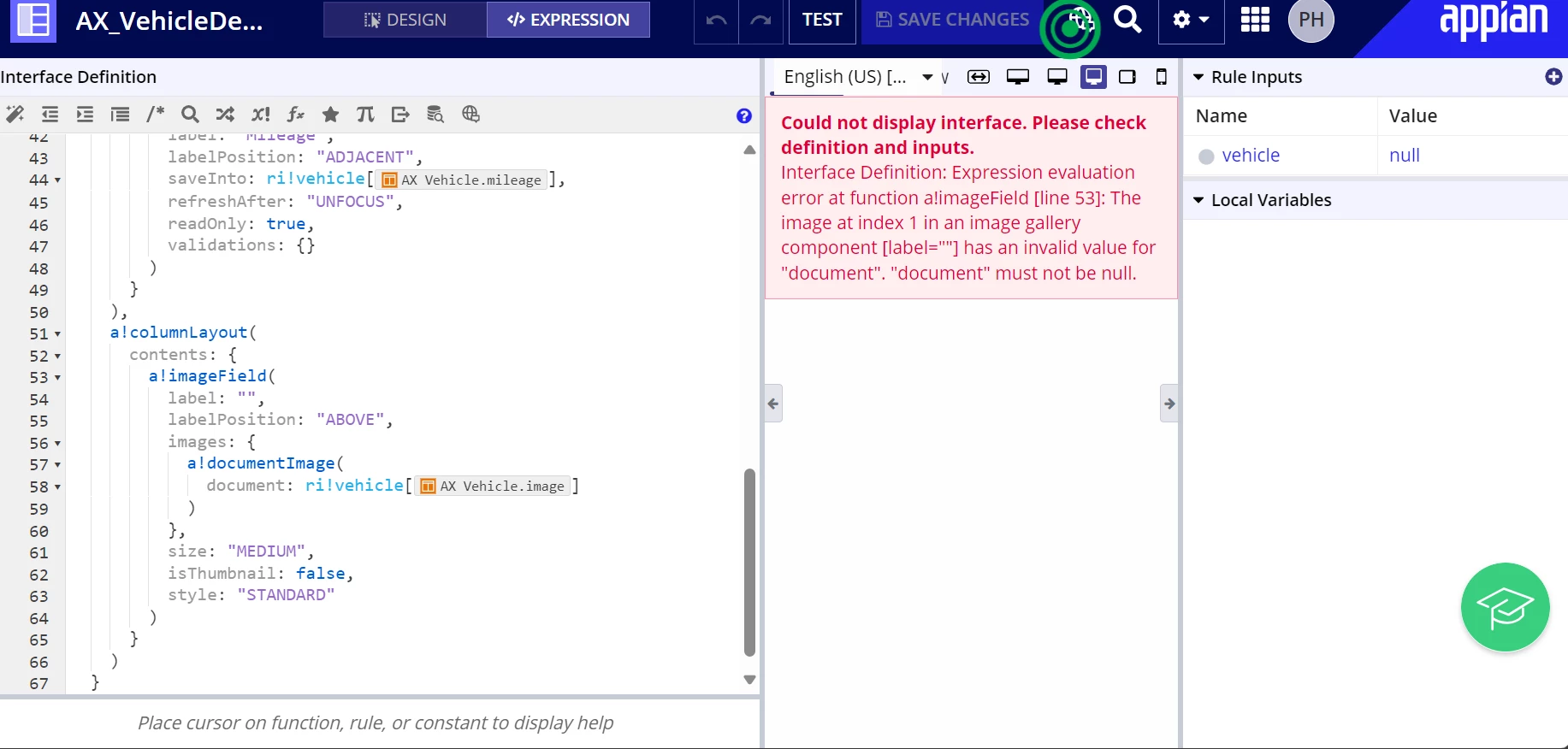The width and height of the screenshot is (1568, 749).
Task: Click the globe icon in editor toolbar
Action: coord(470,115)
